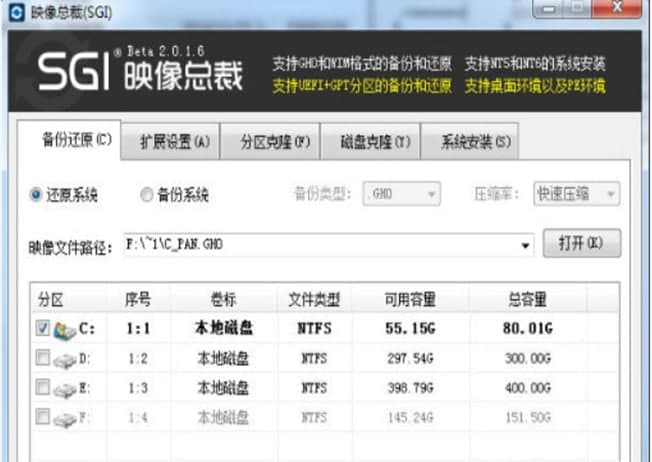
Task: Click the 400.00G total capacity value
Action: (x=528, y=388)
